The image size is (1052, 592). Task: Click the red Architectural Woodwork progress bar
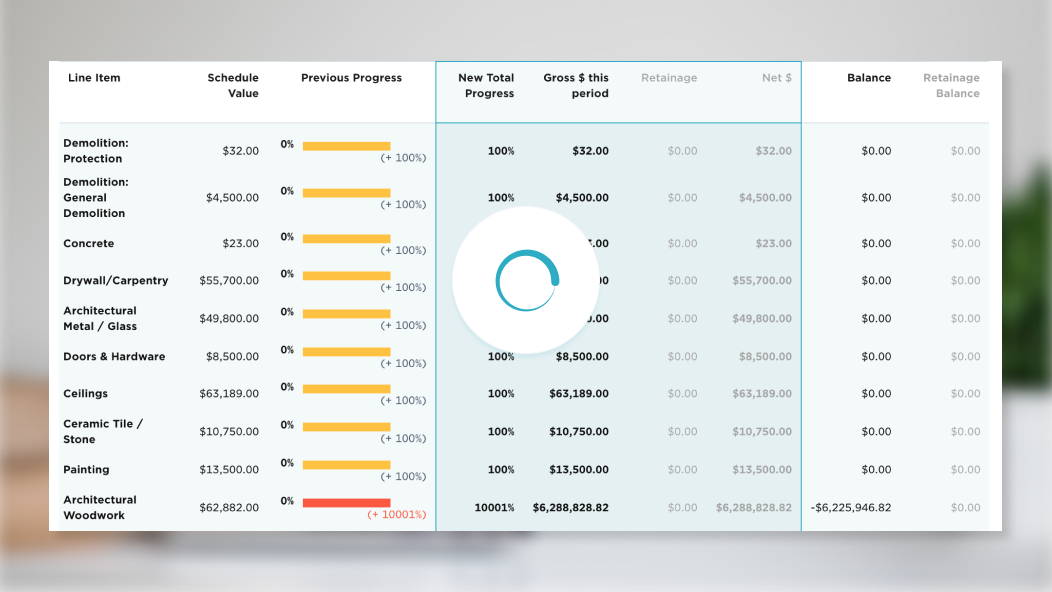346,502
